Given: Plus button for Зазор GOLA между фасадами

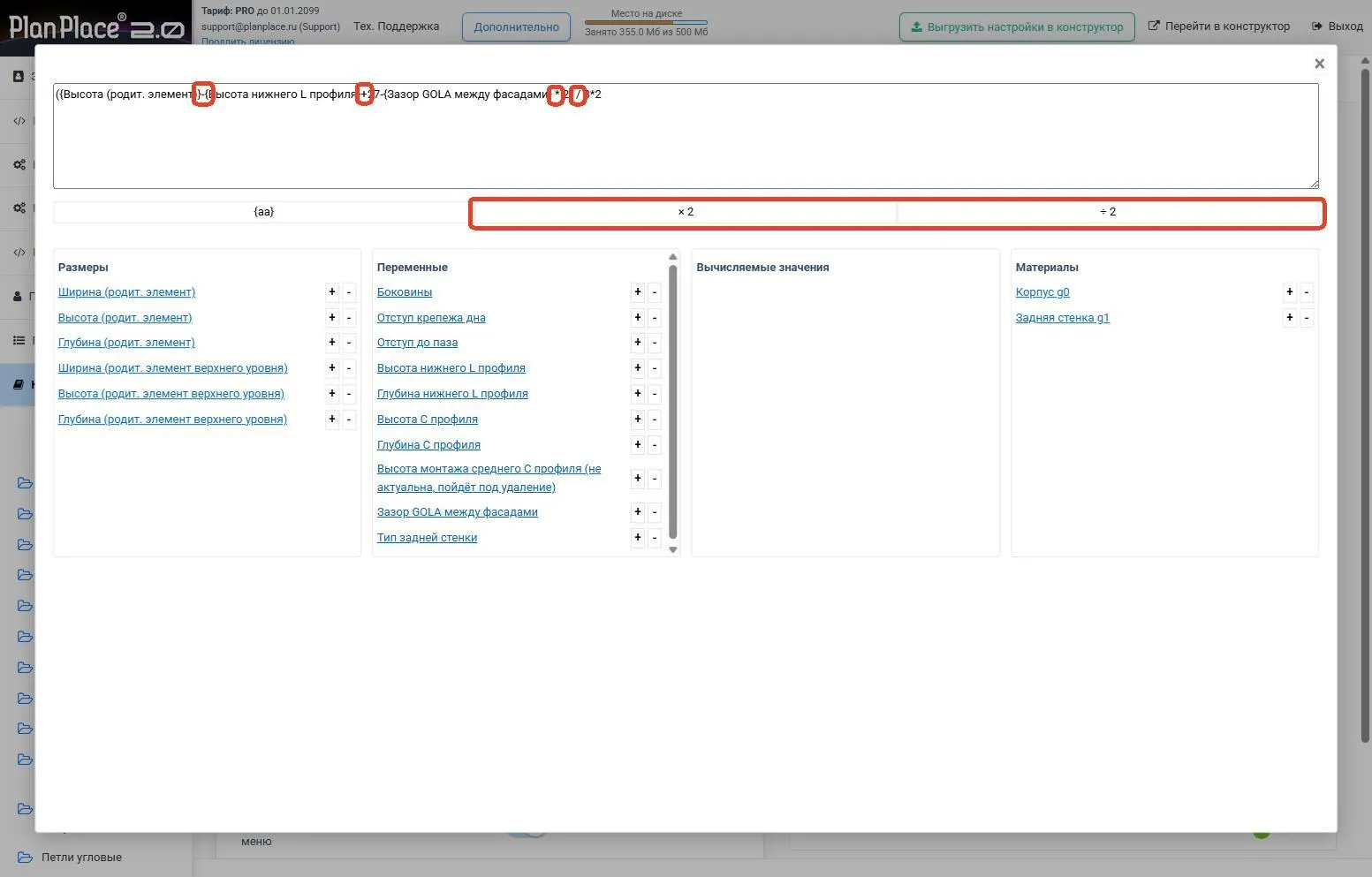Looking at the screenshot, I should pos(638,512).
